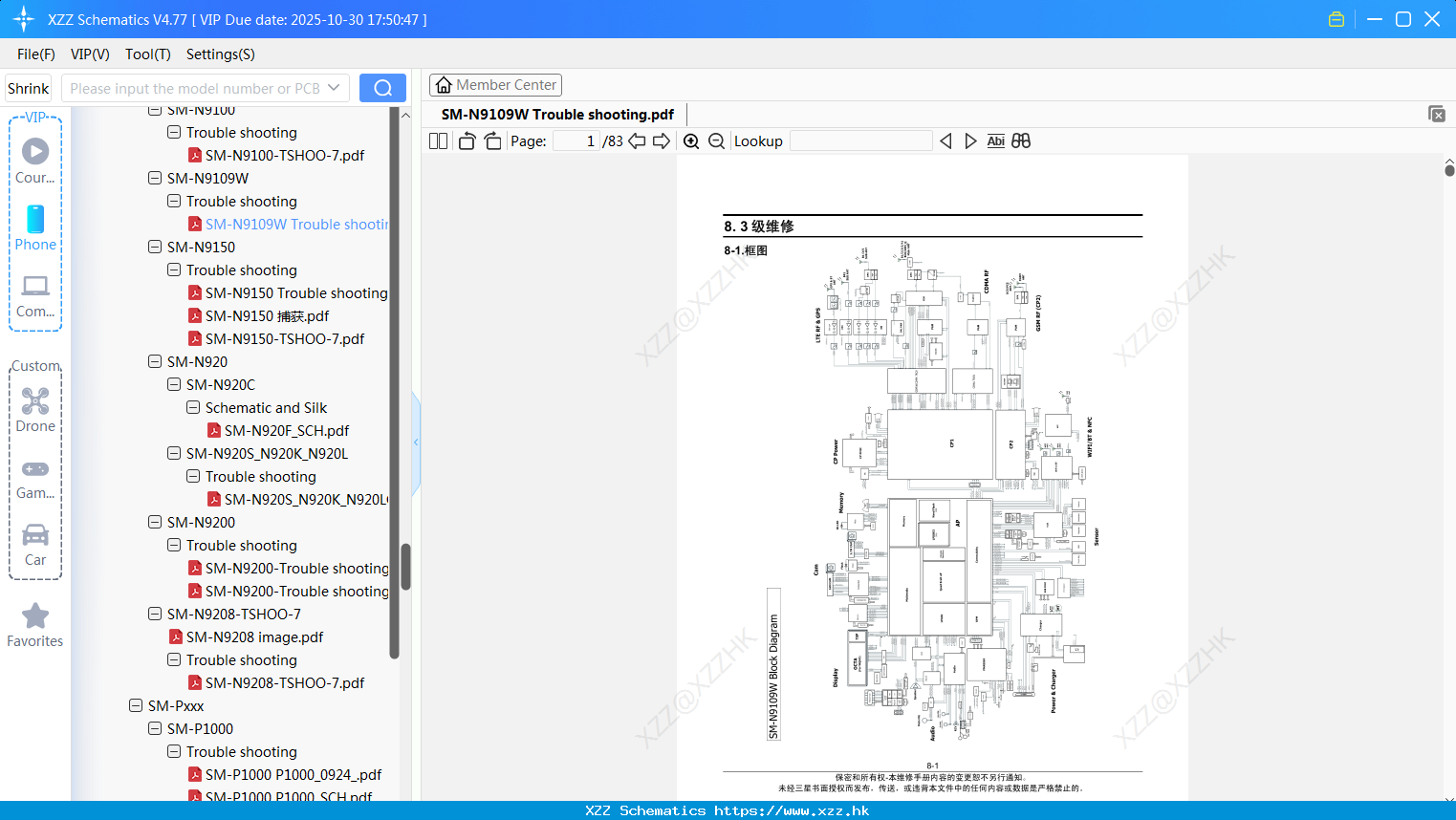The width and height of the screenshot is (1456, 820).
Task: Select the Computer category
Action: (35, 295)
